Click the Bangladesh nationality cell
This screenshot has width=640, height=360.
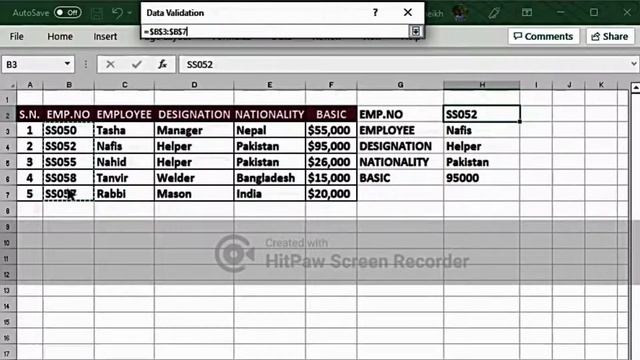tap(269, 178)
